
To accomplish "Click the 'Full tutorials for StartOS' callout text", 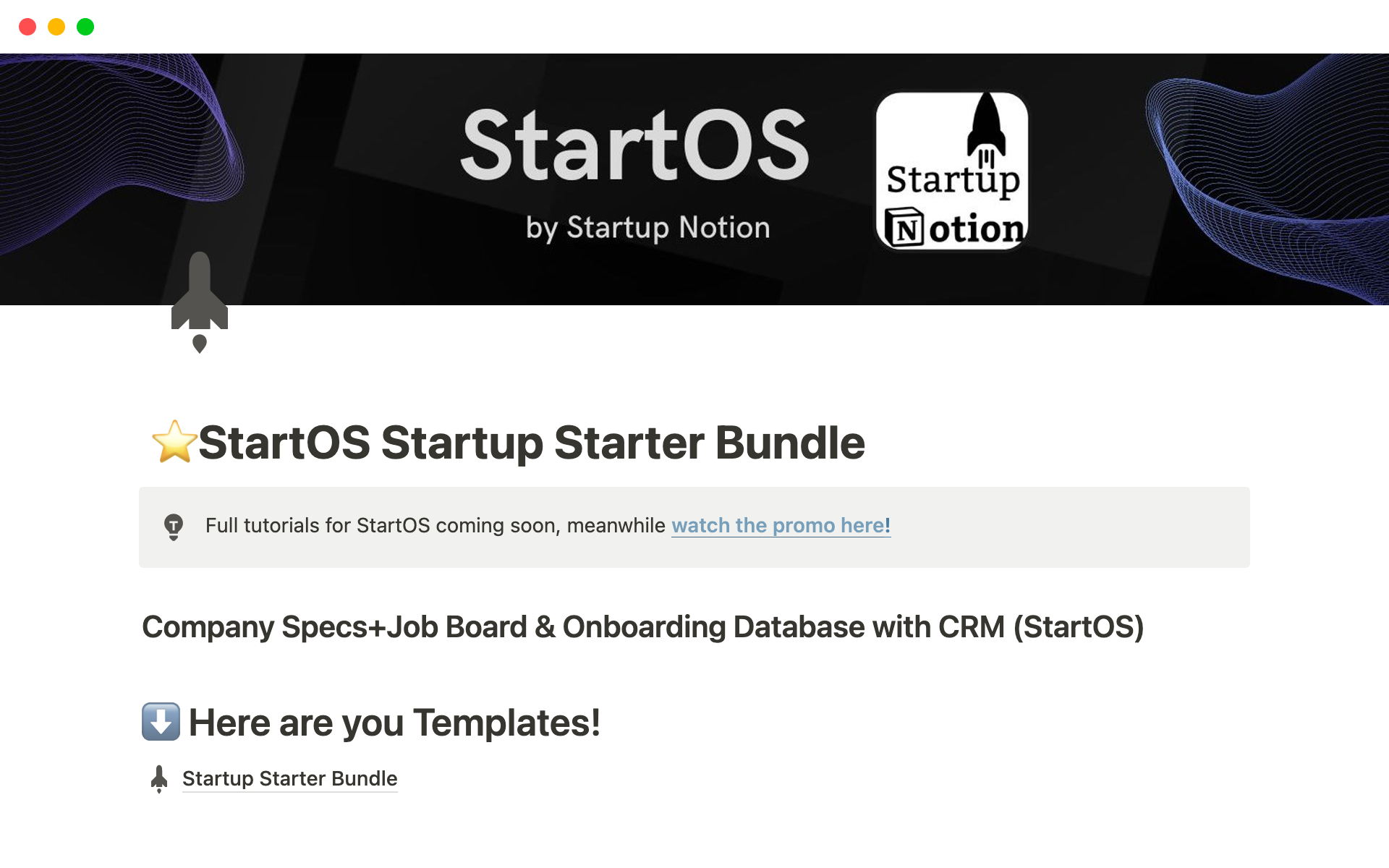I will click(434, 526).
